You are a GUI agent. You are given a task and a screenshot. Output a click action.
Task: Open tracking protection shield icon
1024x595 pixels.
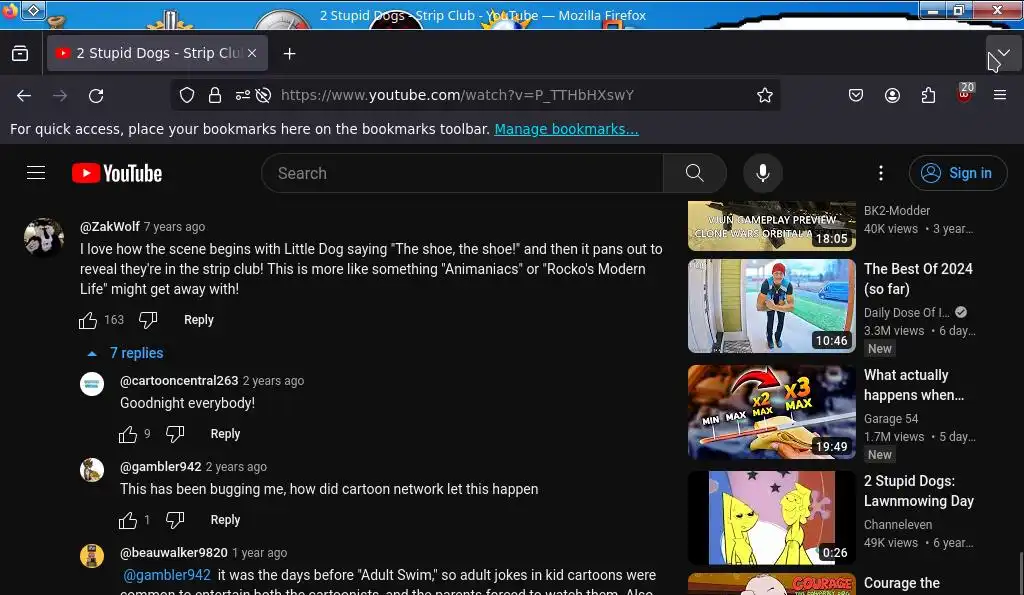pyautogui.click(x=187, y=95)
